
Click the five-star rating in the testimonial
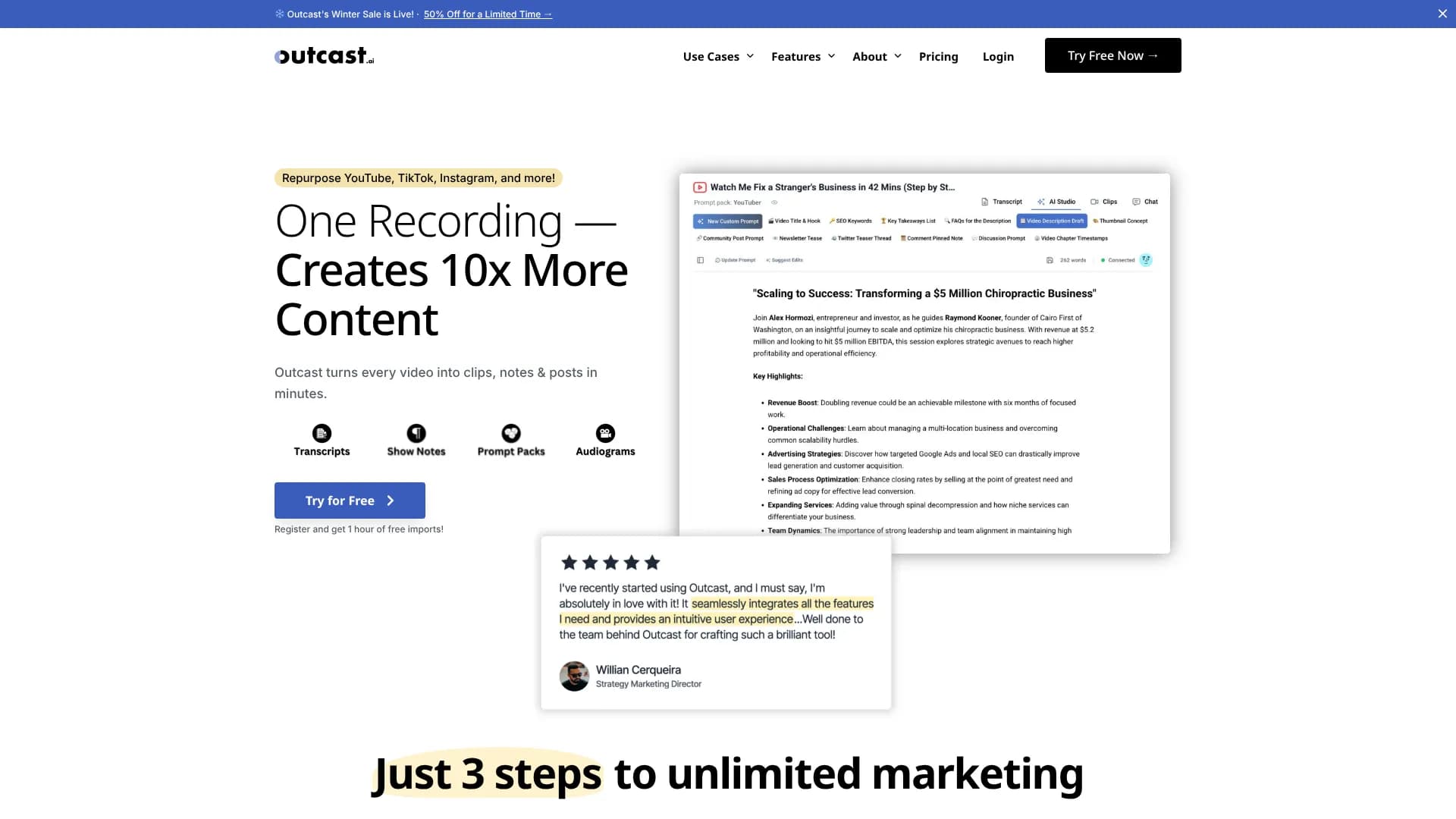point(610,563)
